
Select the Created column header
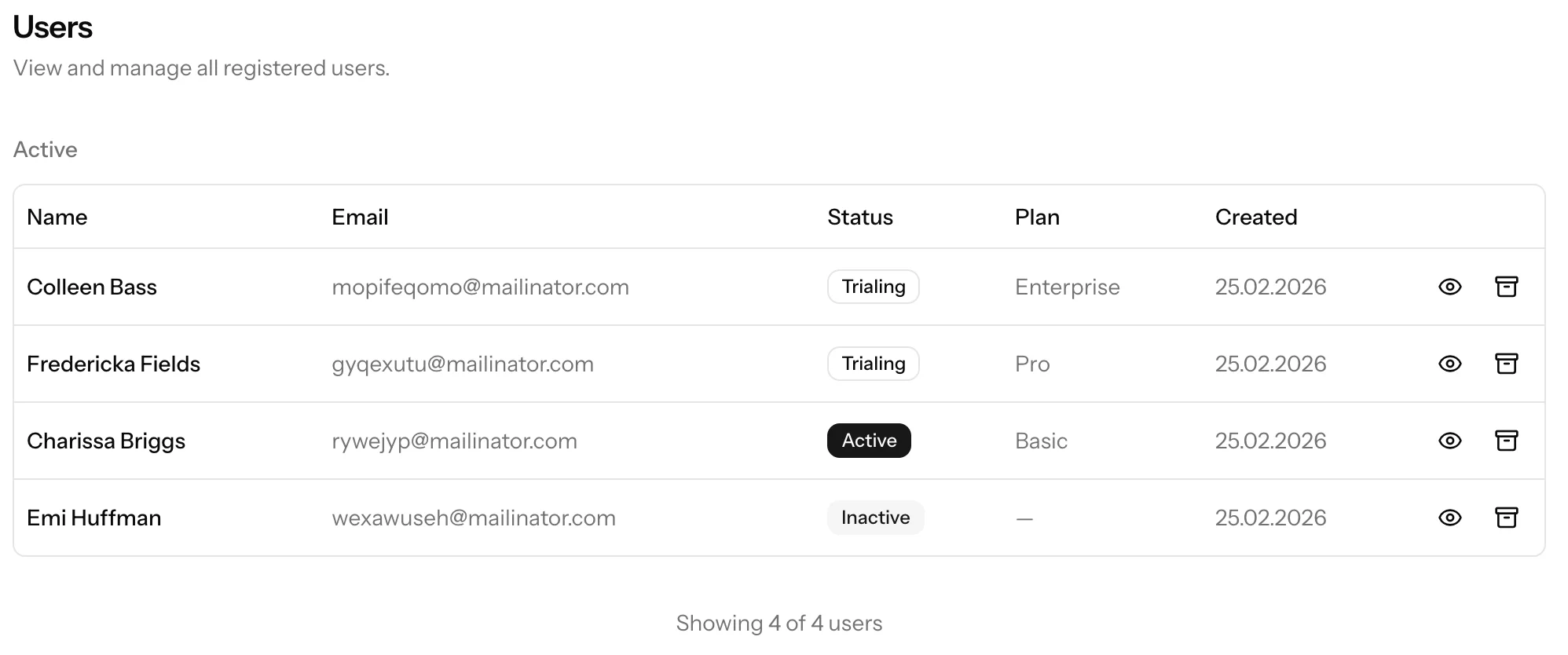(1255, 217)
